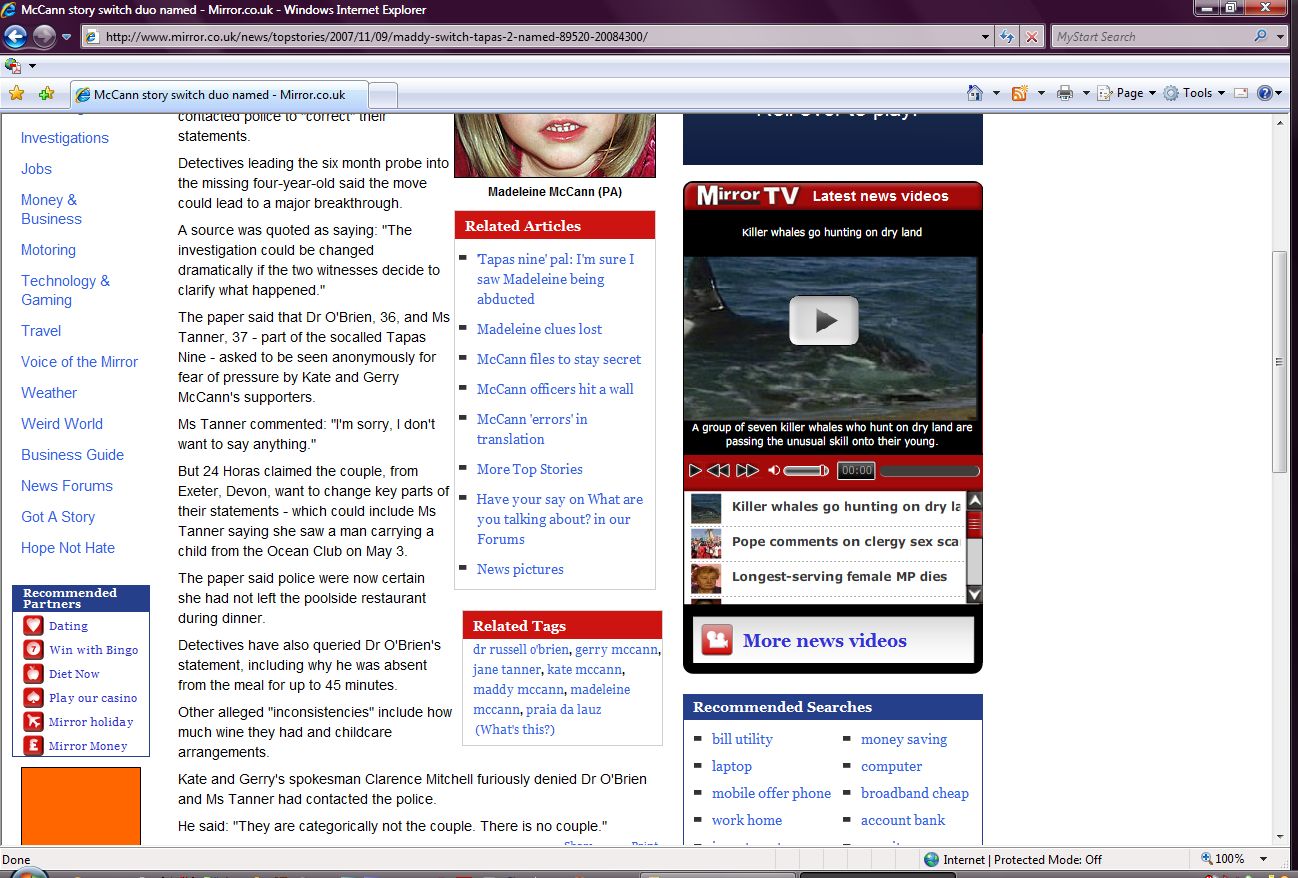Open the Favorites Center star icon
The image size is (1298, 878).
point(16,94)
